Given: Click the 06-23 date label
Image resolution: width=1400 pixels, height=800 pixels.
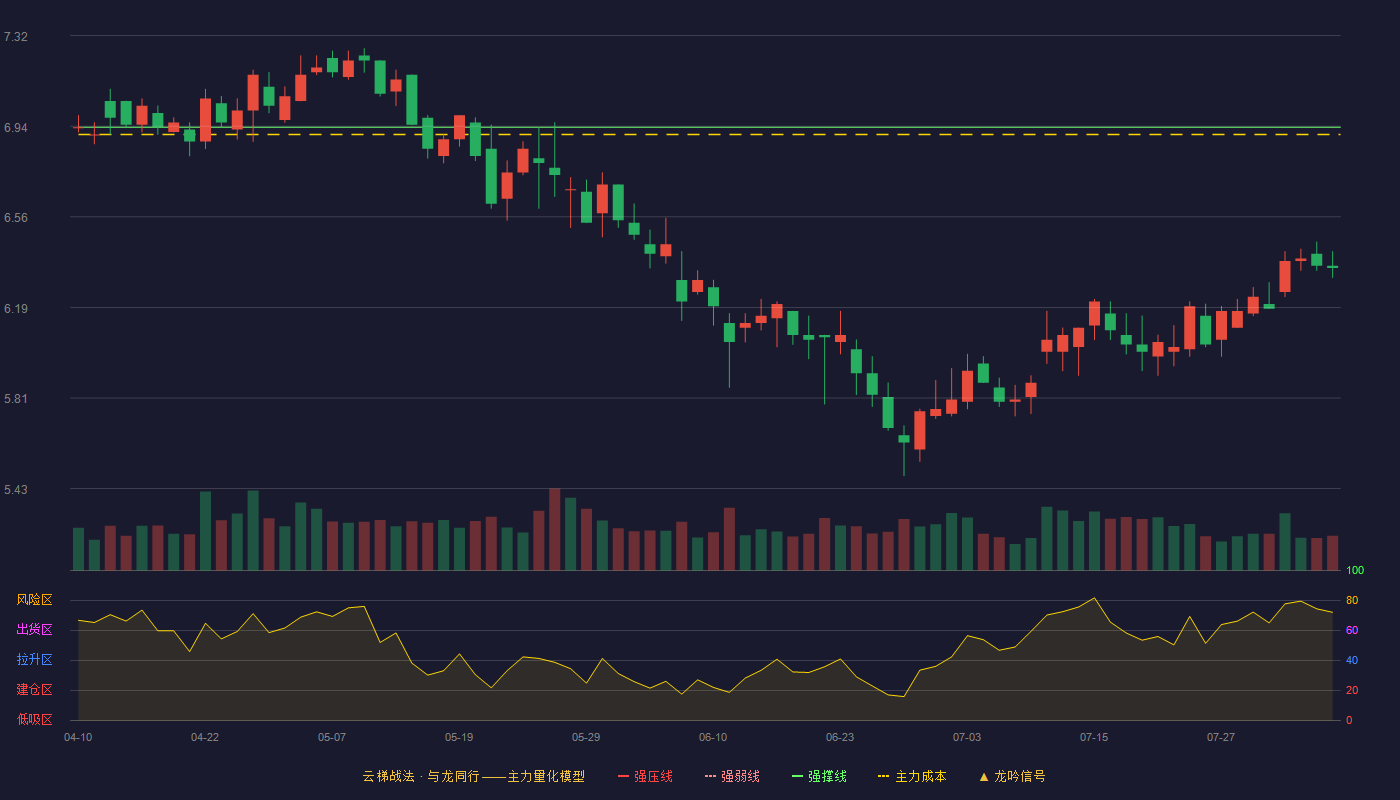Looking at the screenshot, I should 840,737.
